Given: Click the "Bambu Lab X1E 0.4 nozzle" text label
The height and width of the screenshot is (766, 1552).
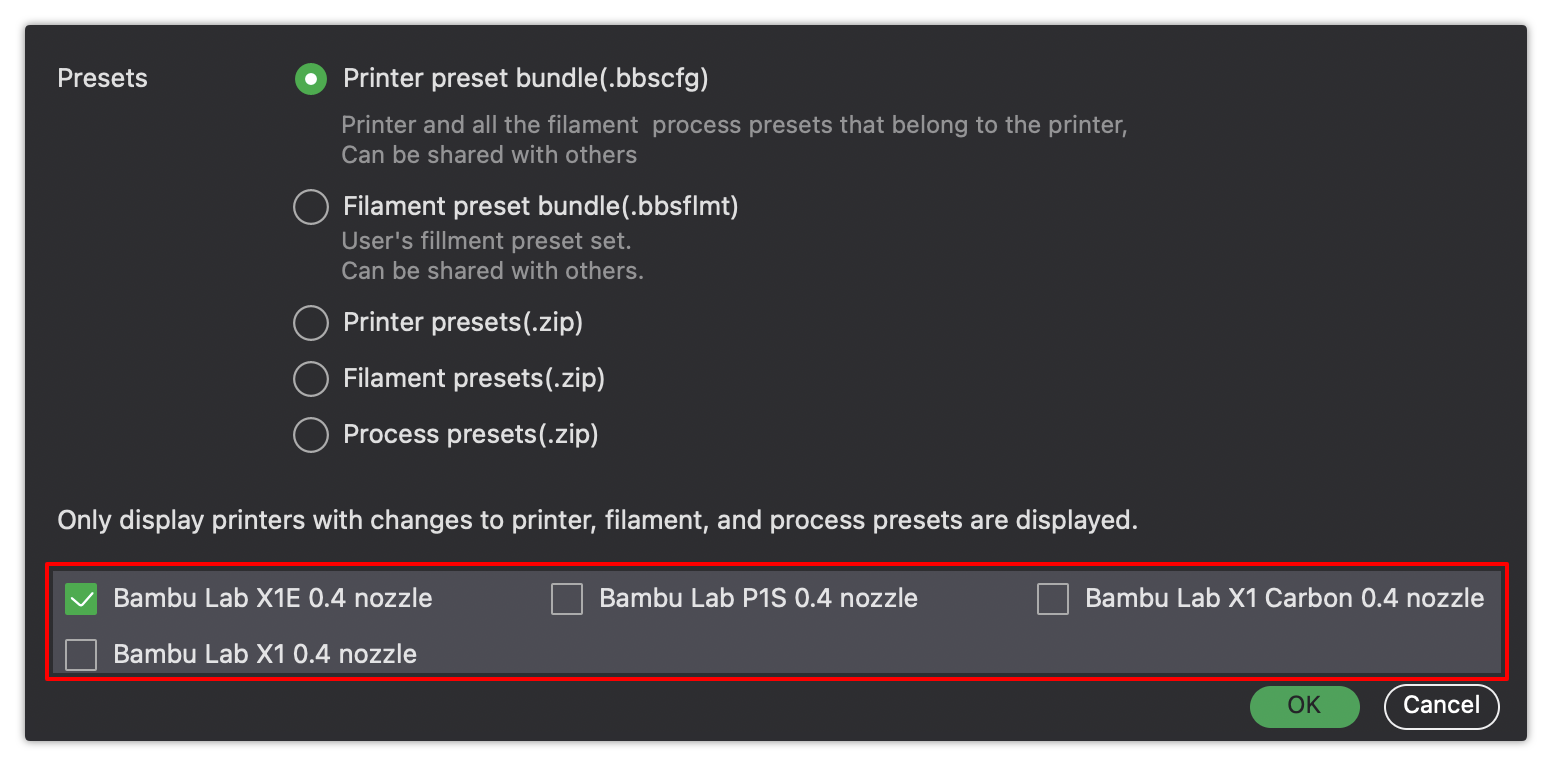Looking at the screenshot, I should 273,599.
